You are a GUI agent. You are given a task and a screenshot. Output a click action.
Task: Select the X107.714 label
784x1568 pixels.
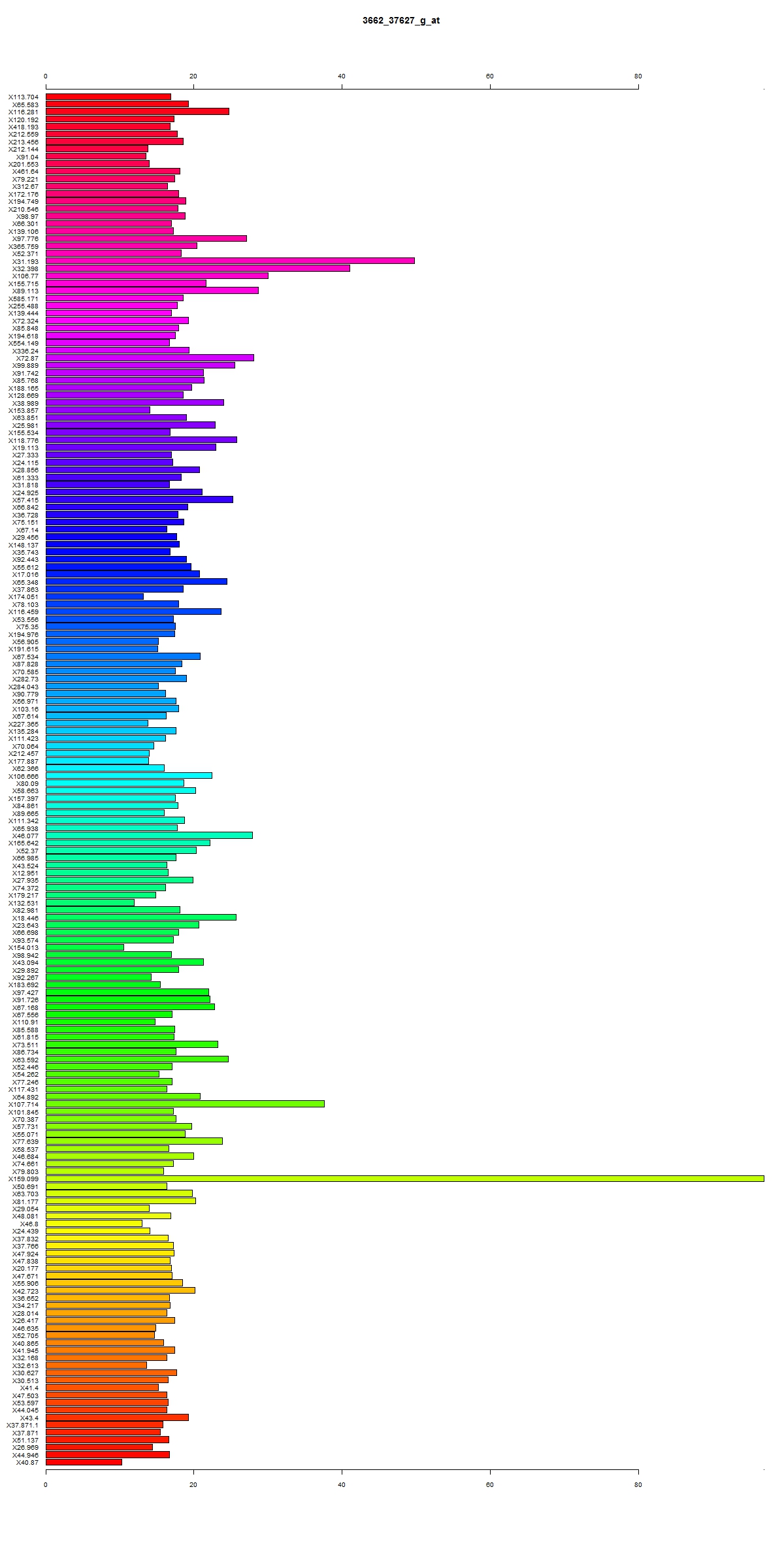point(24,1104)
